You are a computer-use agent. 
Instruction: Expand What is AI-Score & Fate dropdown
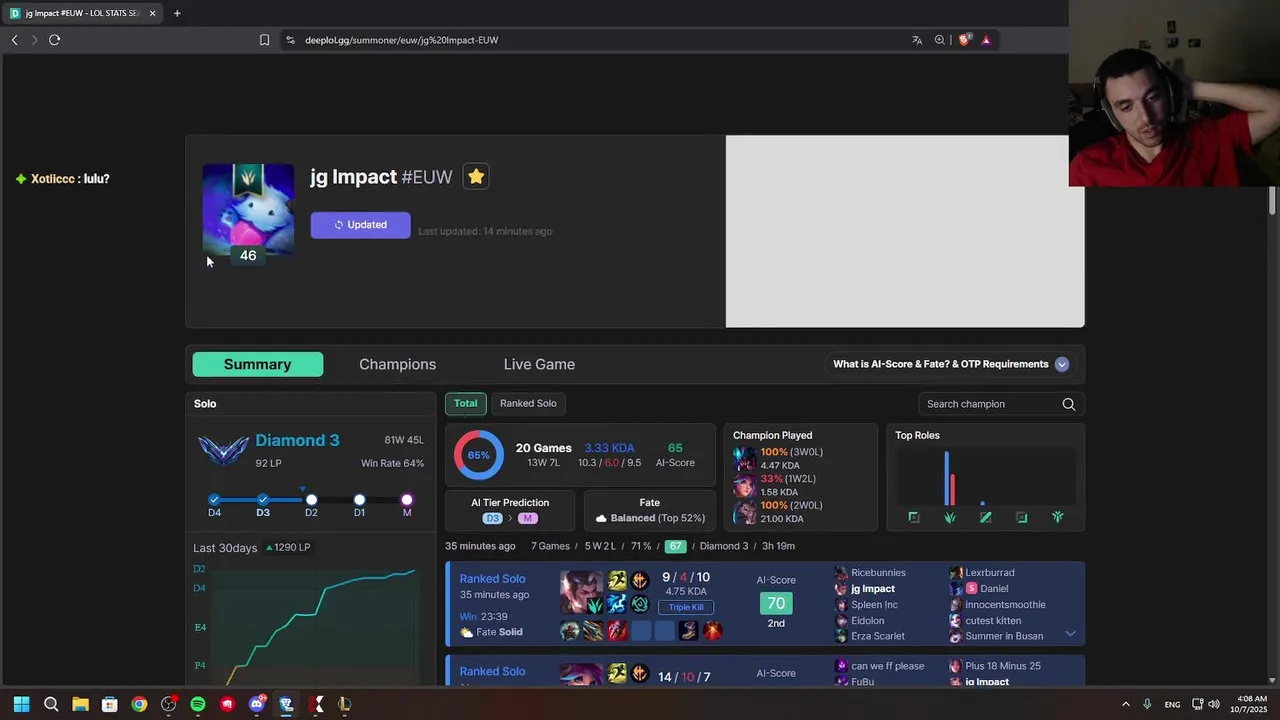point(1062,364)
